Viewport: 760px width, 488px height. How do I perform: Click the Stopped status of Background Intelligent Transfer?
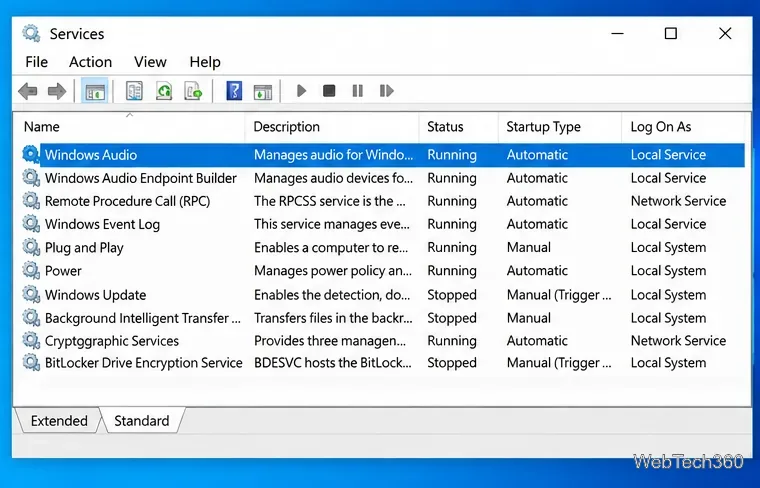452,318
